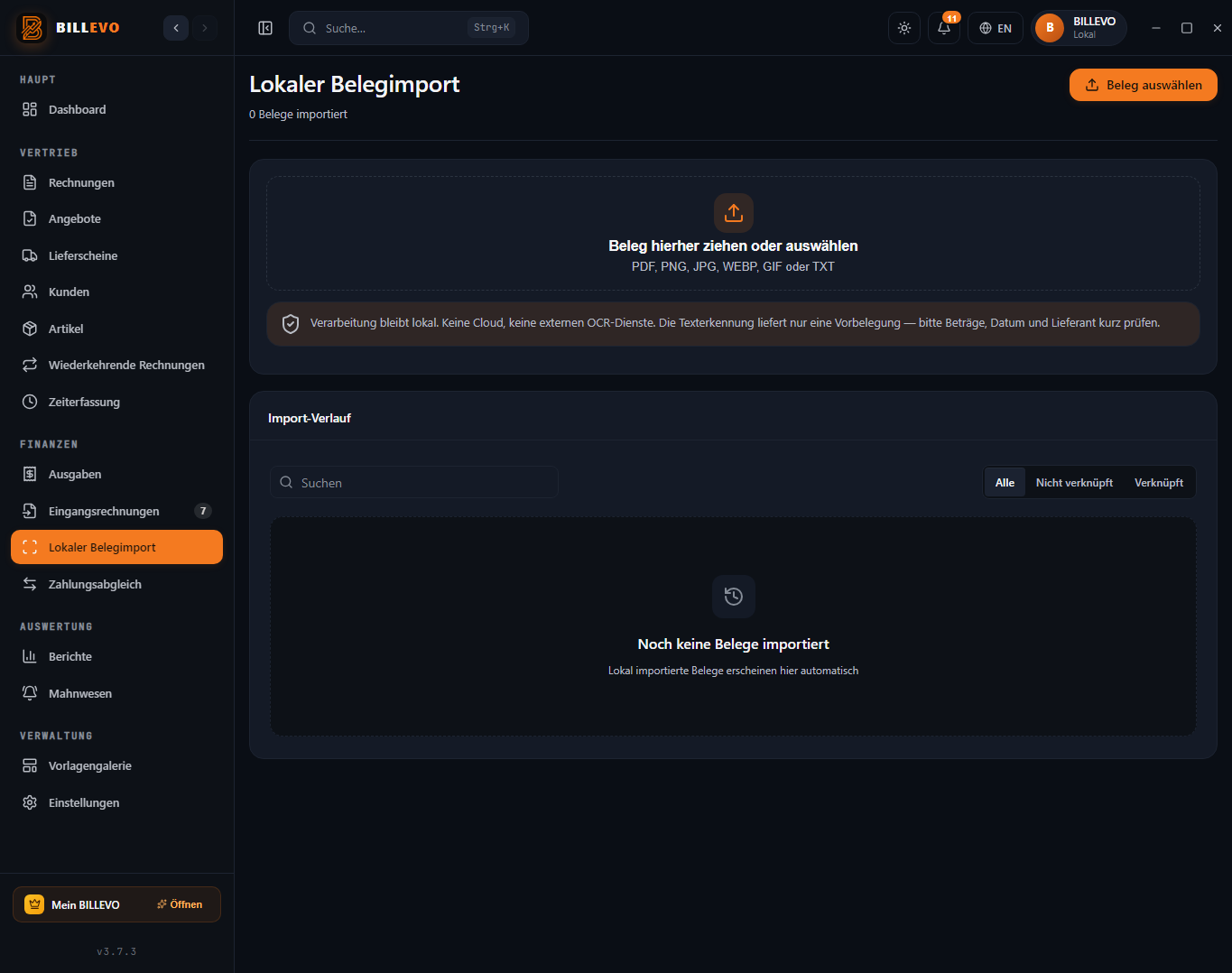Click the '0 Belege importiert' text
1232x973 pixels.
[298, 115]
